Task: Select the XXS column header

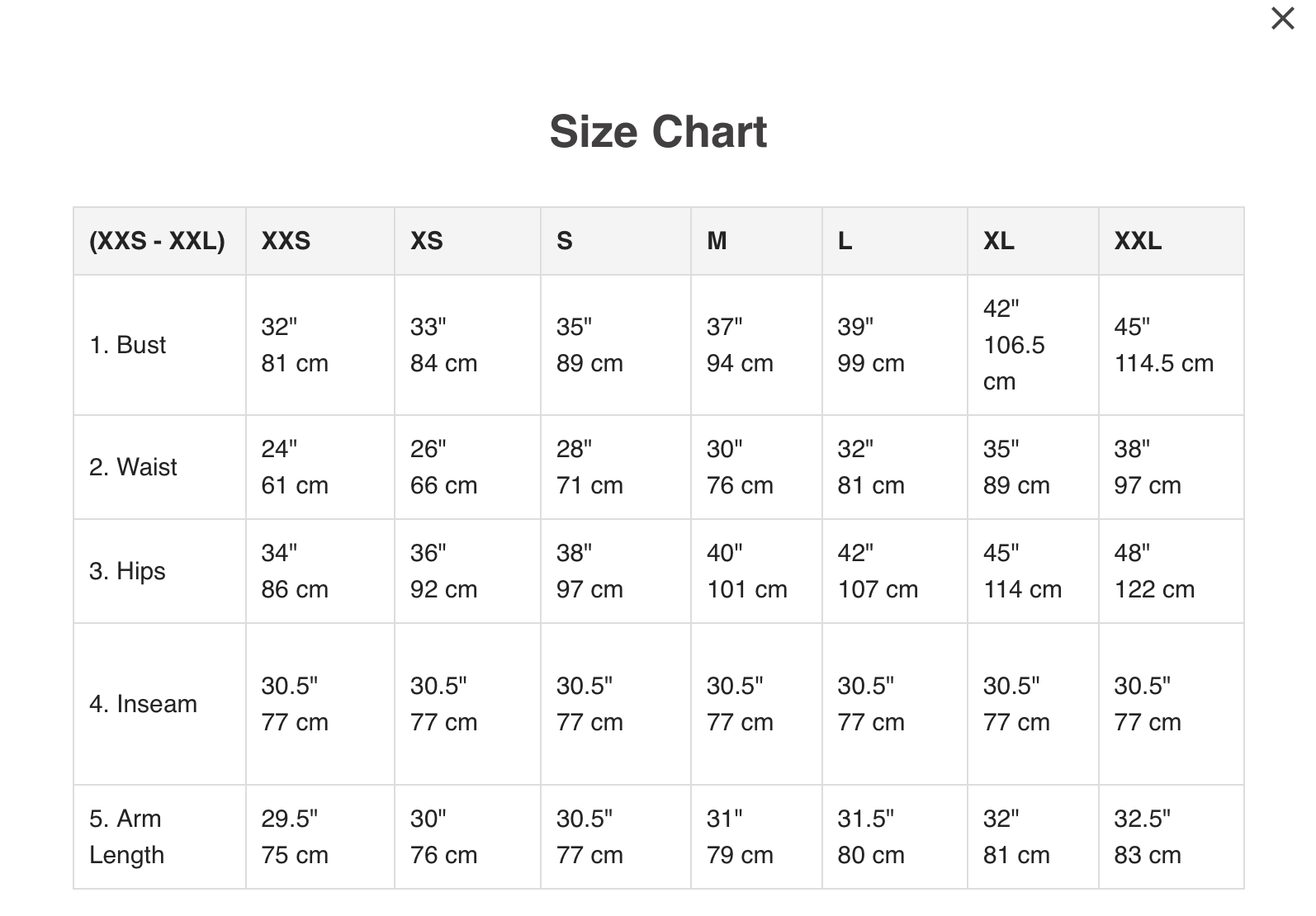Action: click(286, 241)
